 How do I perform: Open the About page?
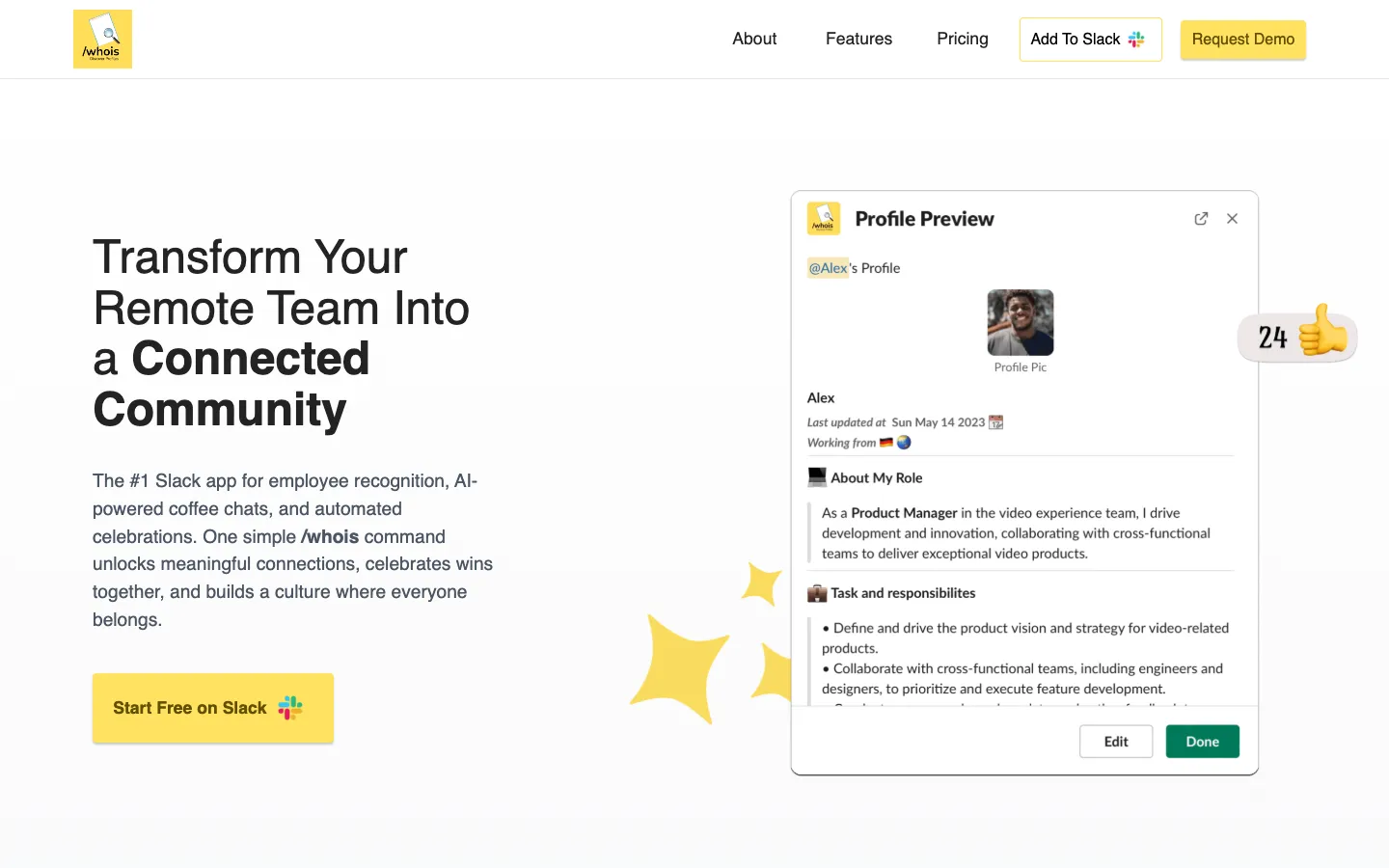coord(754,39)
